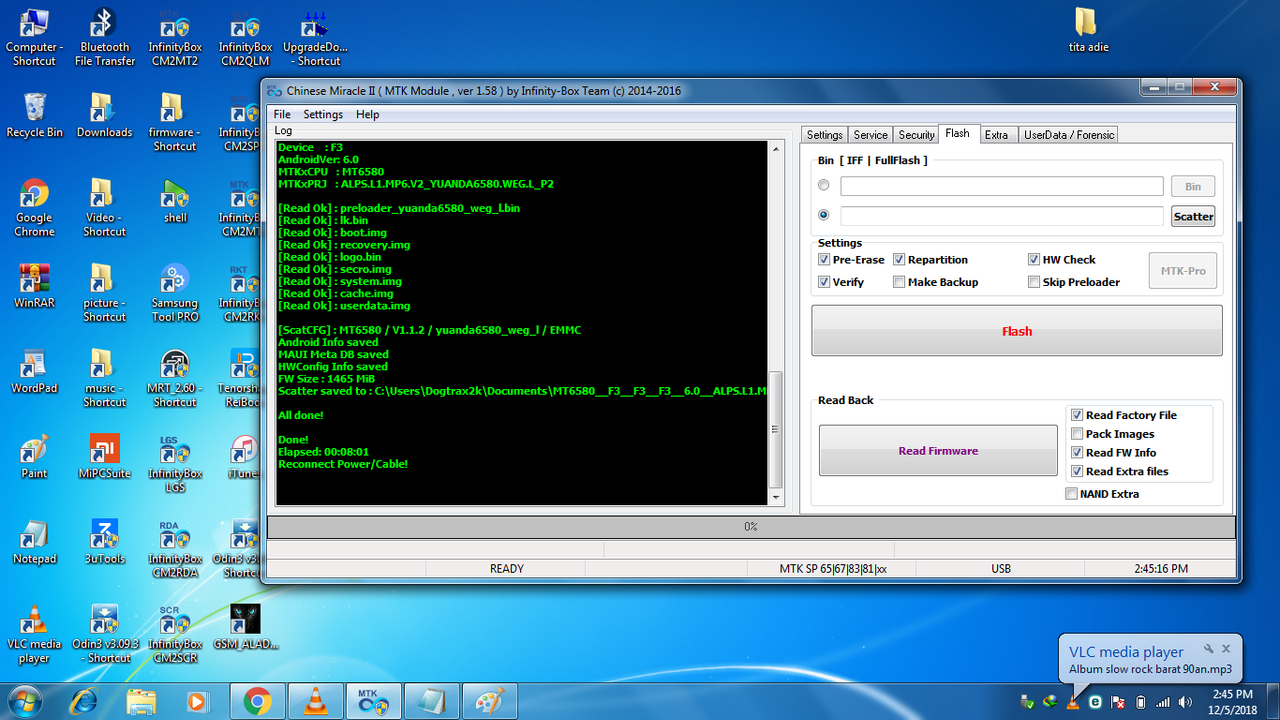
Task: Click the MTK-Pro button
Action: pyautogui.click(x=1183, y=271)
